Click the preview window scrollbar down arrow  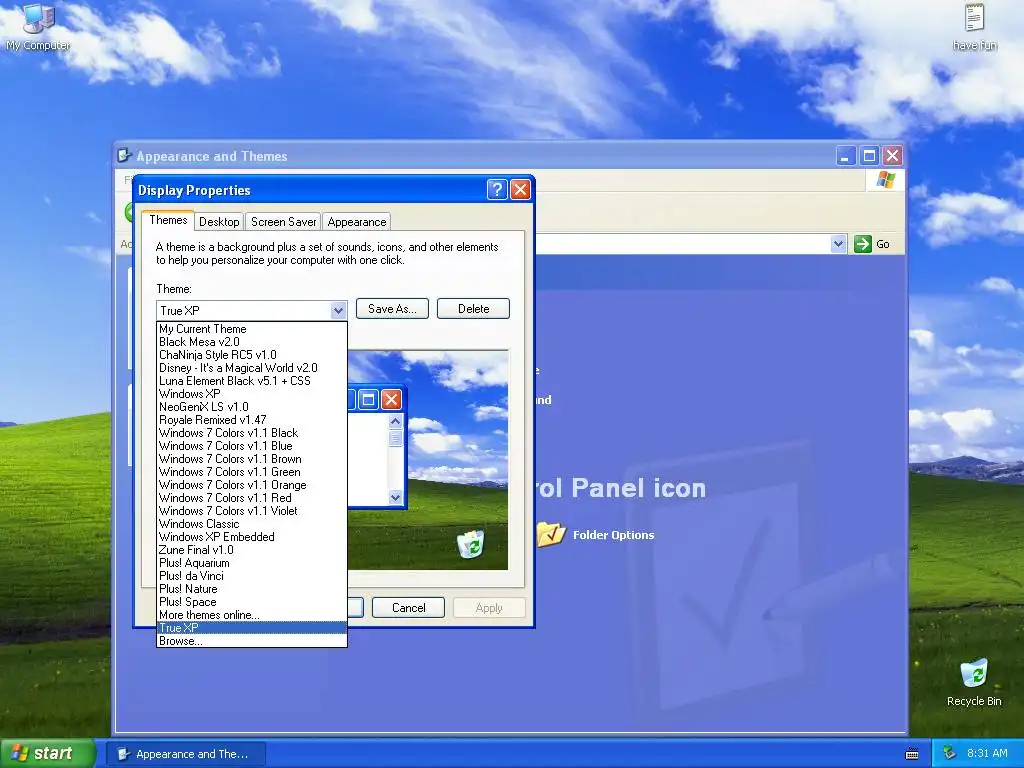point(395,498)
